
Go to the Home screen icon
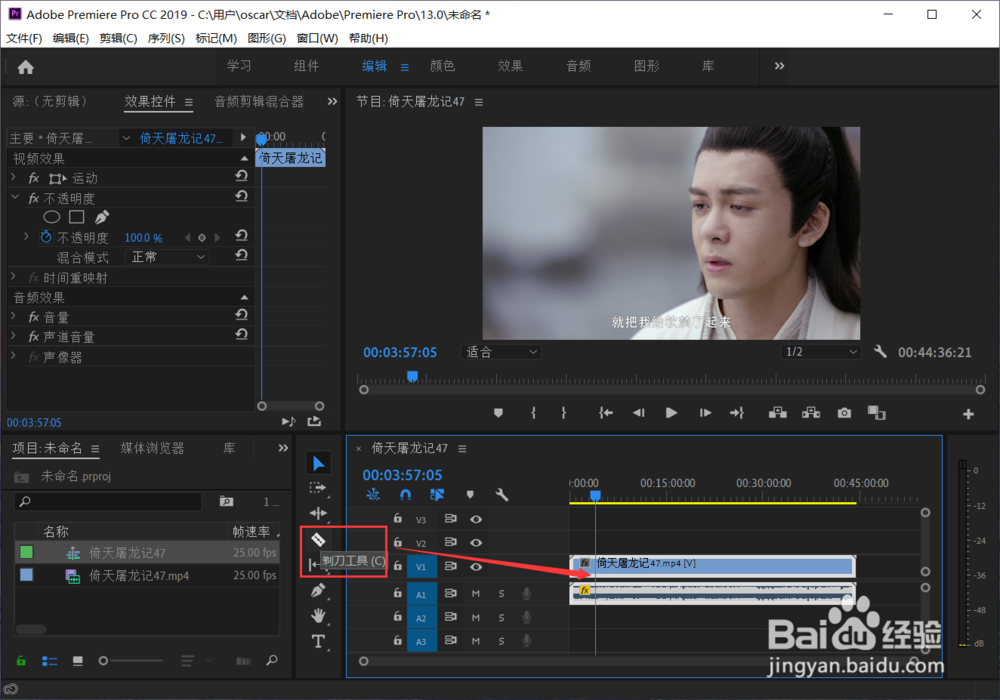point(26,67)
